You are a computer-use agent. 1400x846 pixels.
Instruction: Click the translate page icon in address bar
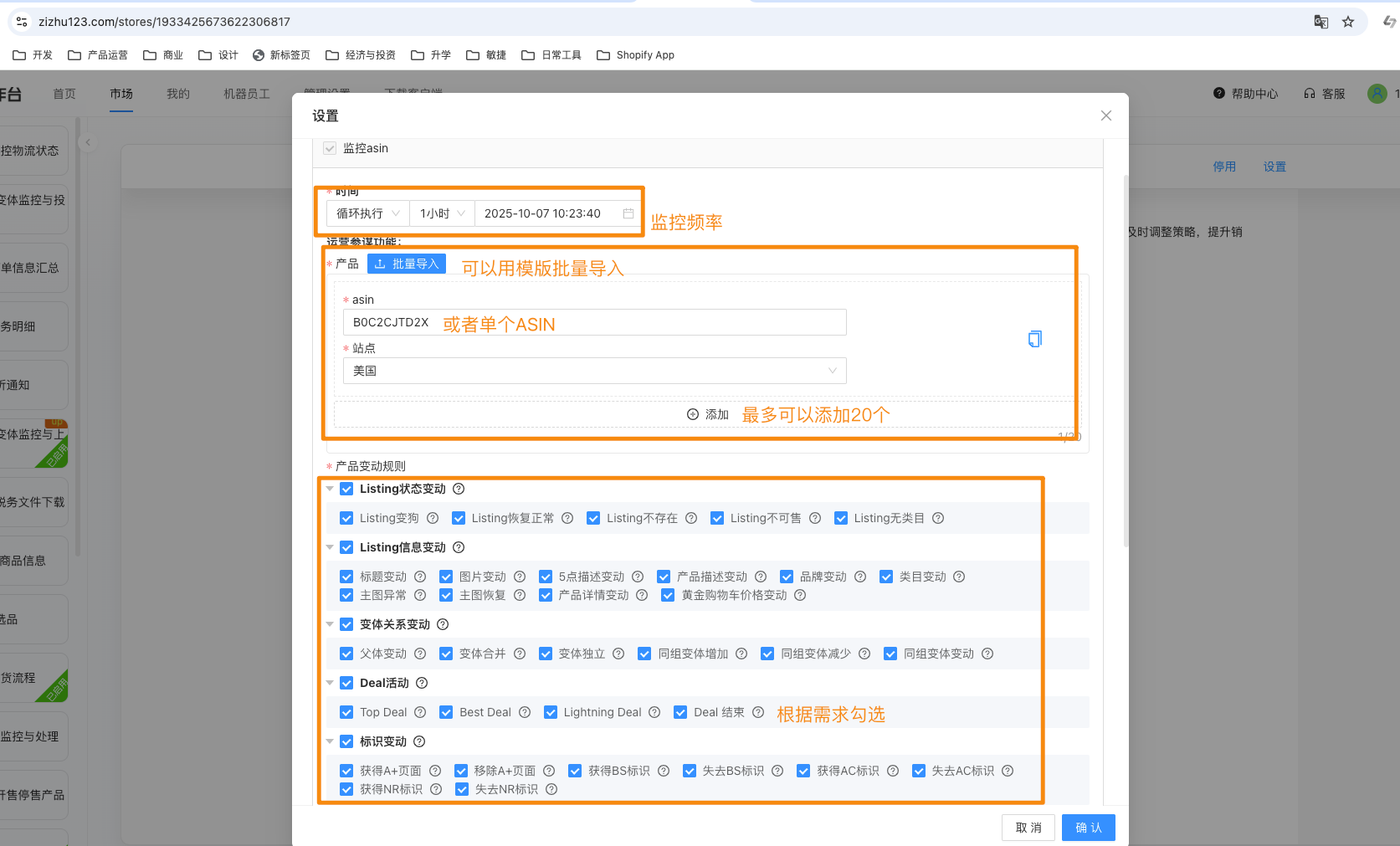(1321, 22)
